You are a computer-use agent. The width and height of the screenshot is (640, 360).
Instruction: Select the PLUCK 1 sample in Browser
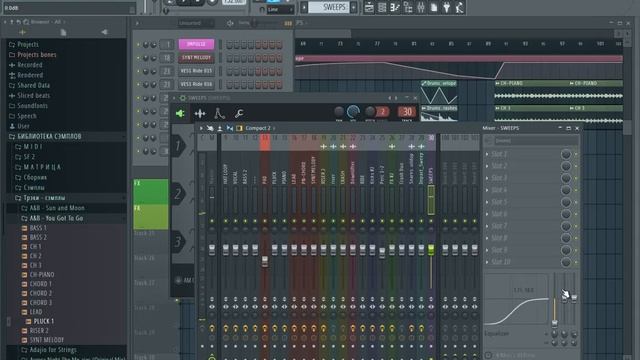coord(44,321)
